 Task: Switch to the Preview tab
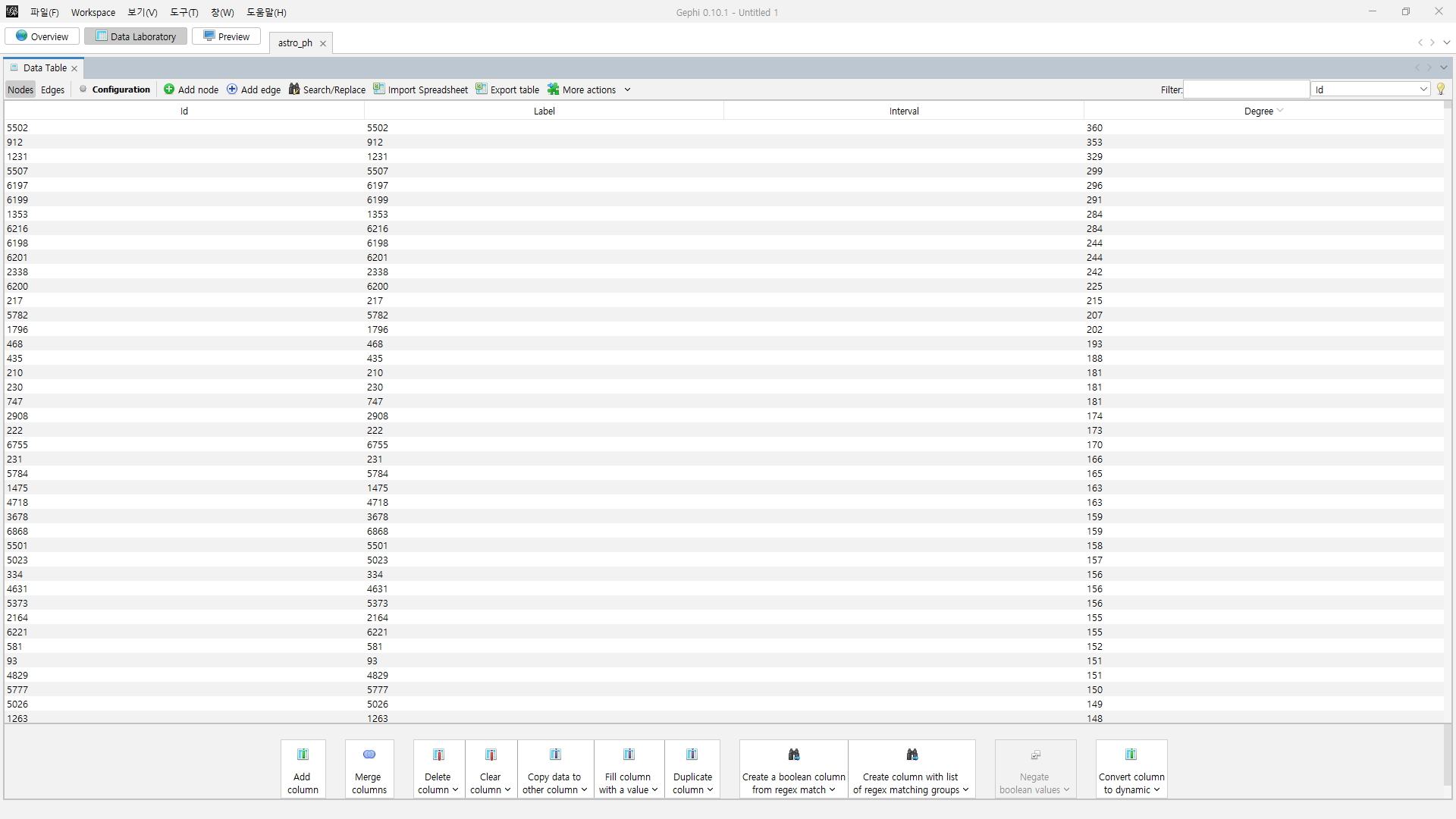point(227,36)
